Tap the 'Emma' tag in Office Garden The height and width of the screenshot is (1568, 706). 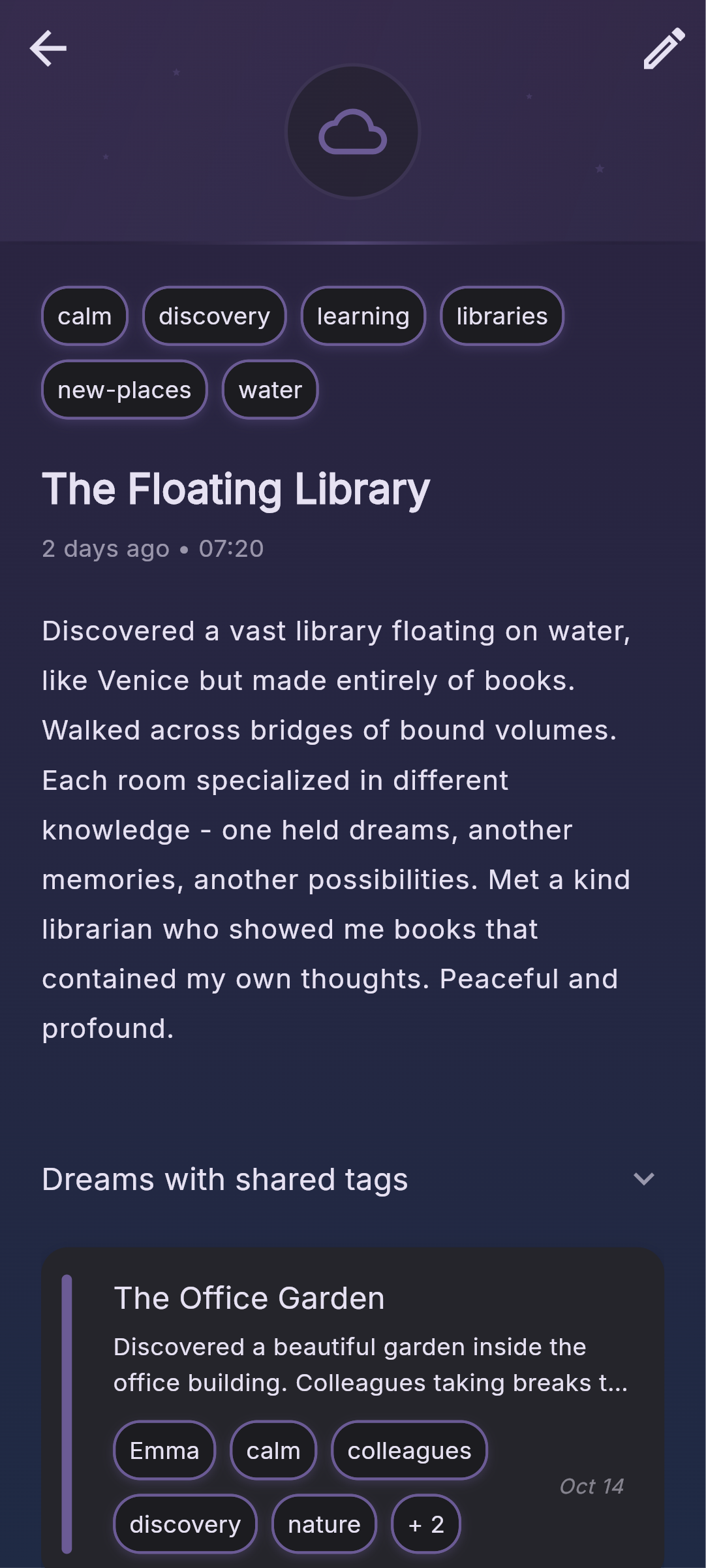pyautogui.click(x=164, y=1450)
